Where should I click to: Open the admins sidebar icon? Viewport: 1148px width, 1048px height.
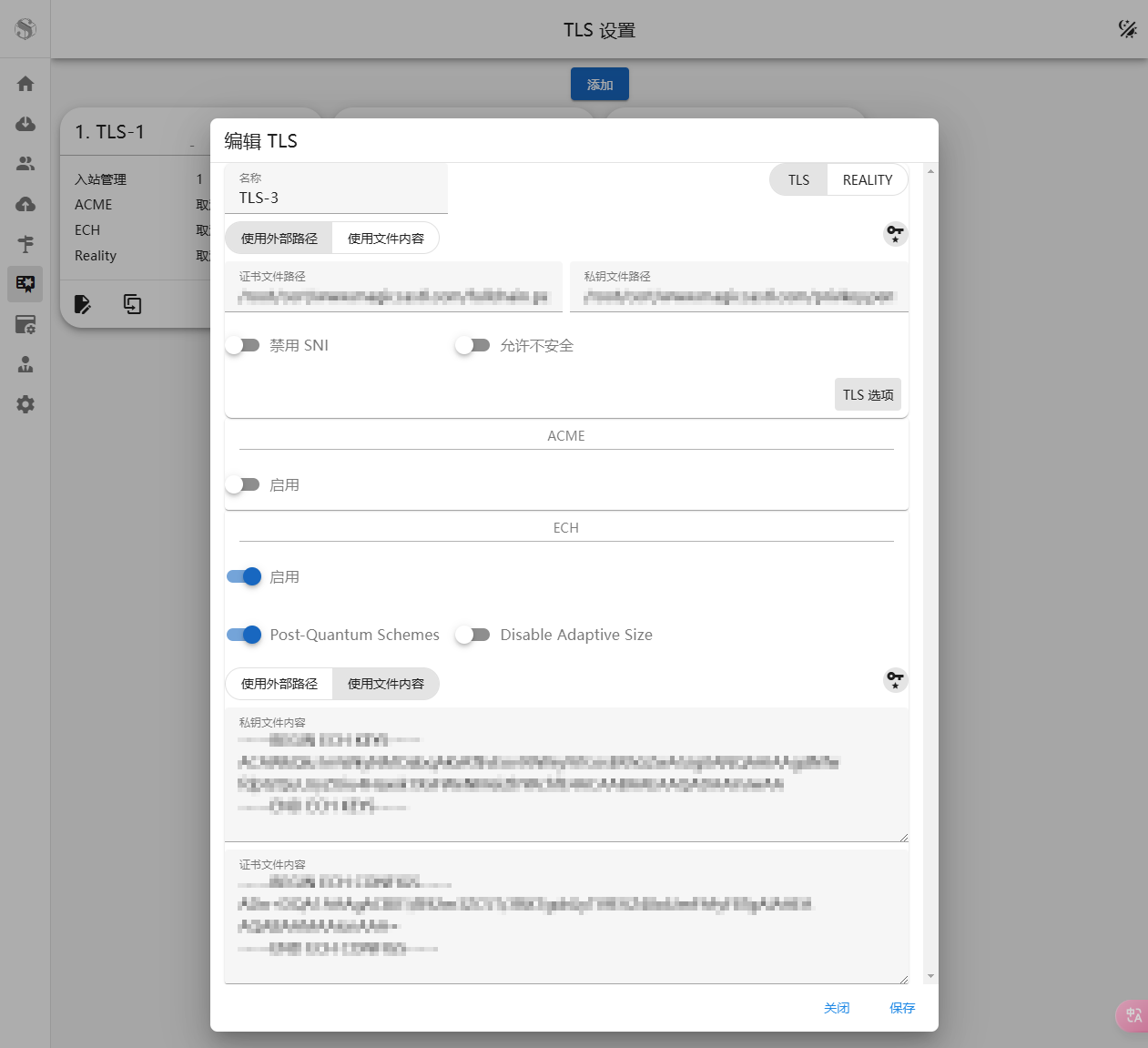(x=25, y=364)
